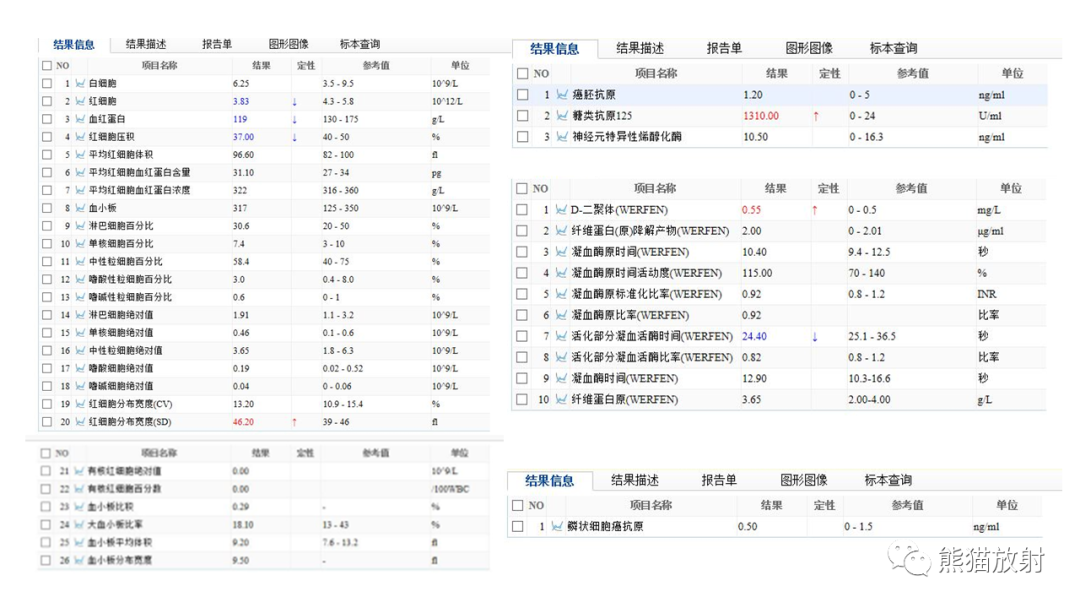Viewport: 1080px width, 608px height.
Task: Open trend chart icon for 白细胞 row
Action: point(80,83)
